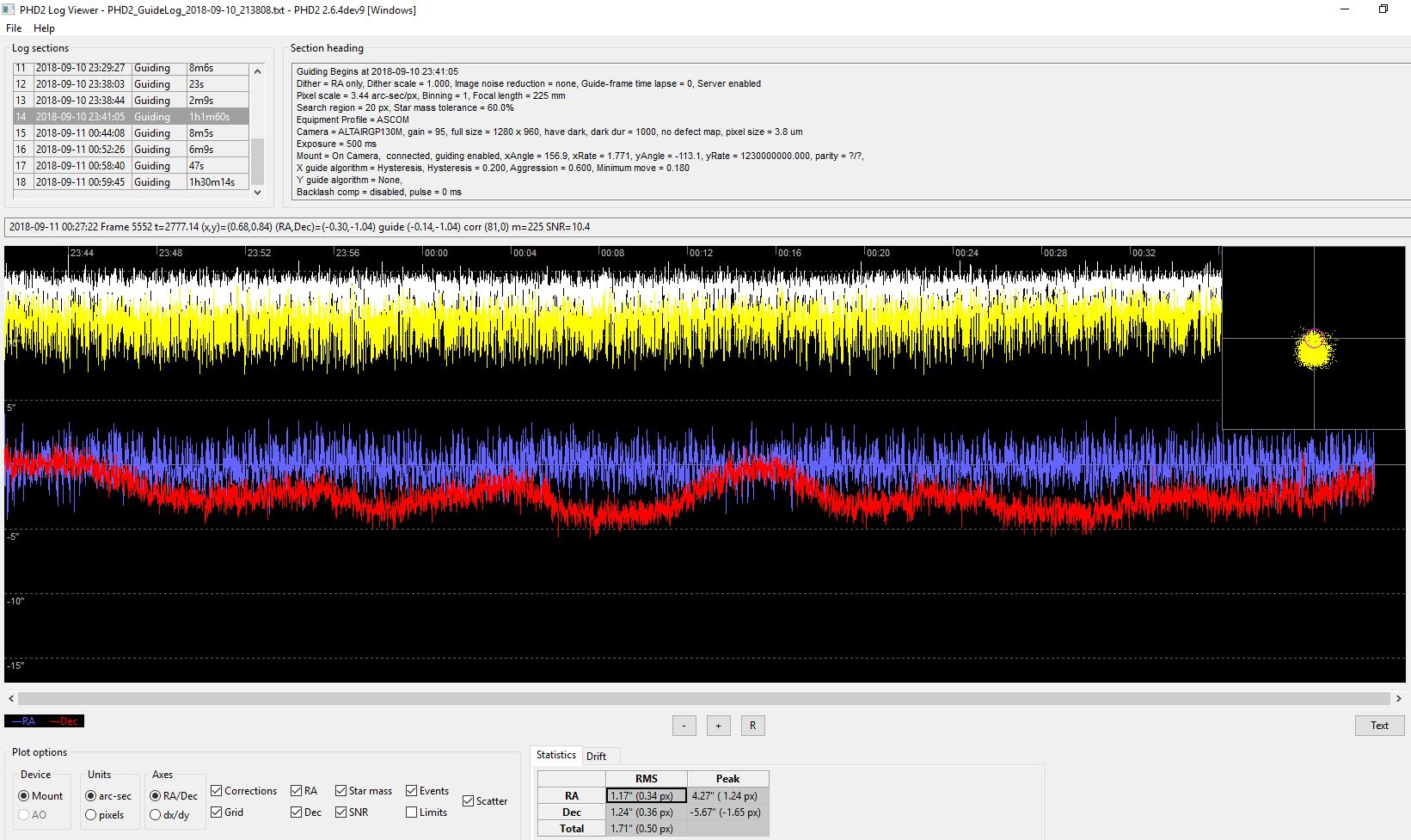Click the 00:00 timeline marker
The width and height of the screenshot is (1411, 840).
pos(436,253)
